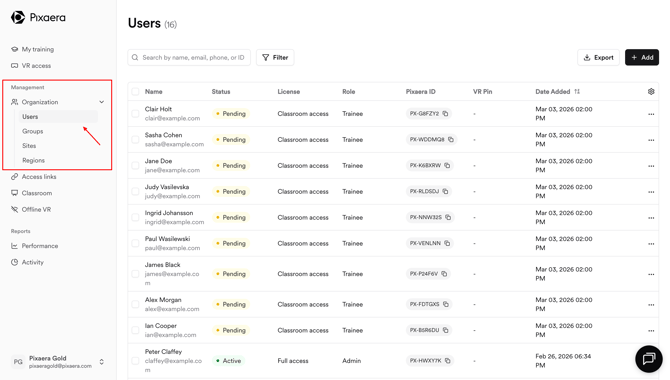The image size is (670, 380).
Task: Click the Pixaera logo icon
Action: pos(18,18)
